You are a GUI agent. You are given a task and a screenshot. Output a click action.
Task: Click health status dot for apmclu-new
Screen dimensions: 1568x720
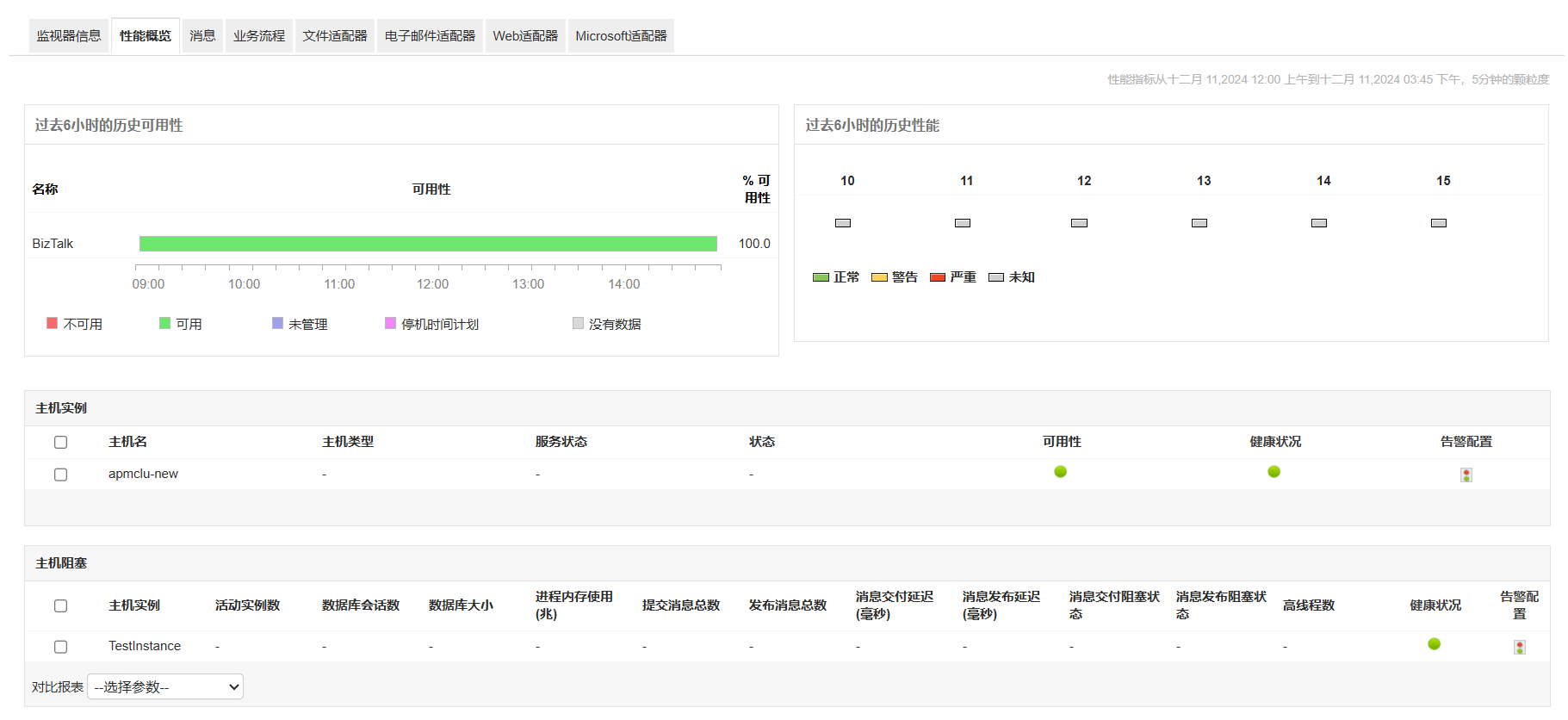(1274, 472)
